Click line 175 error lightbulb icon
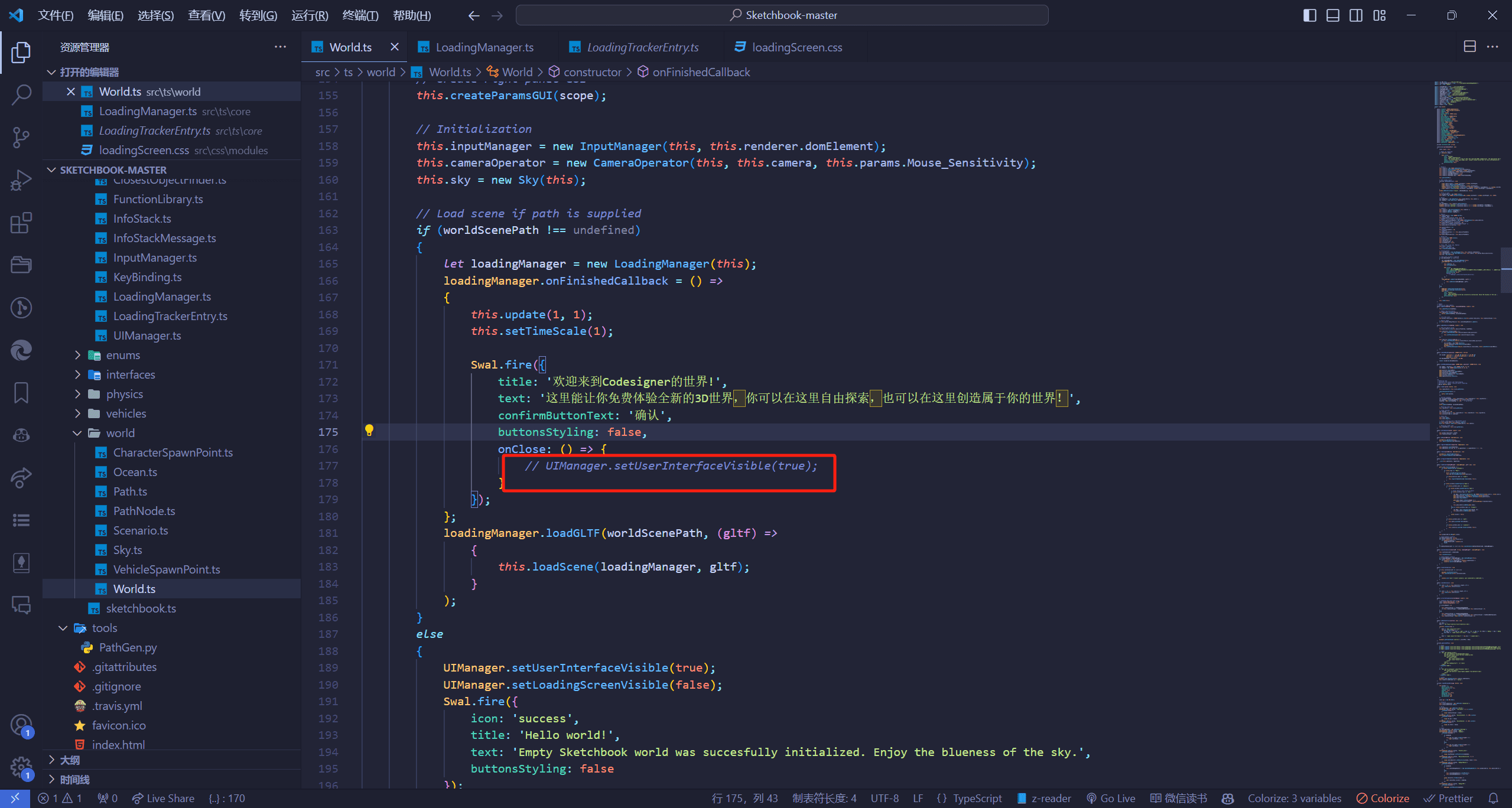 (369, 432)
